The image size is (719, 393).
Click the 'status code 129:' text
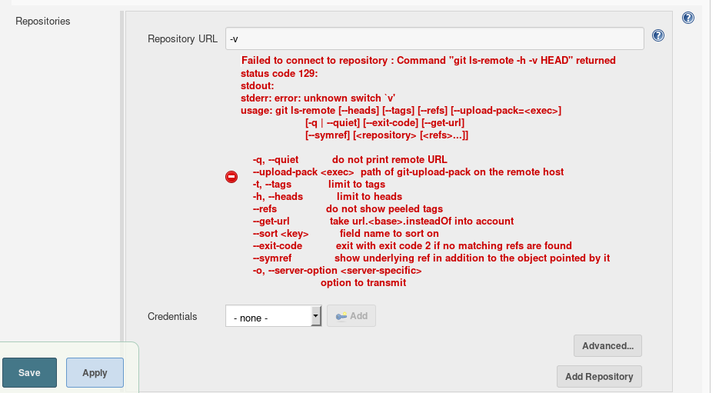(x=279, y=73)
